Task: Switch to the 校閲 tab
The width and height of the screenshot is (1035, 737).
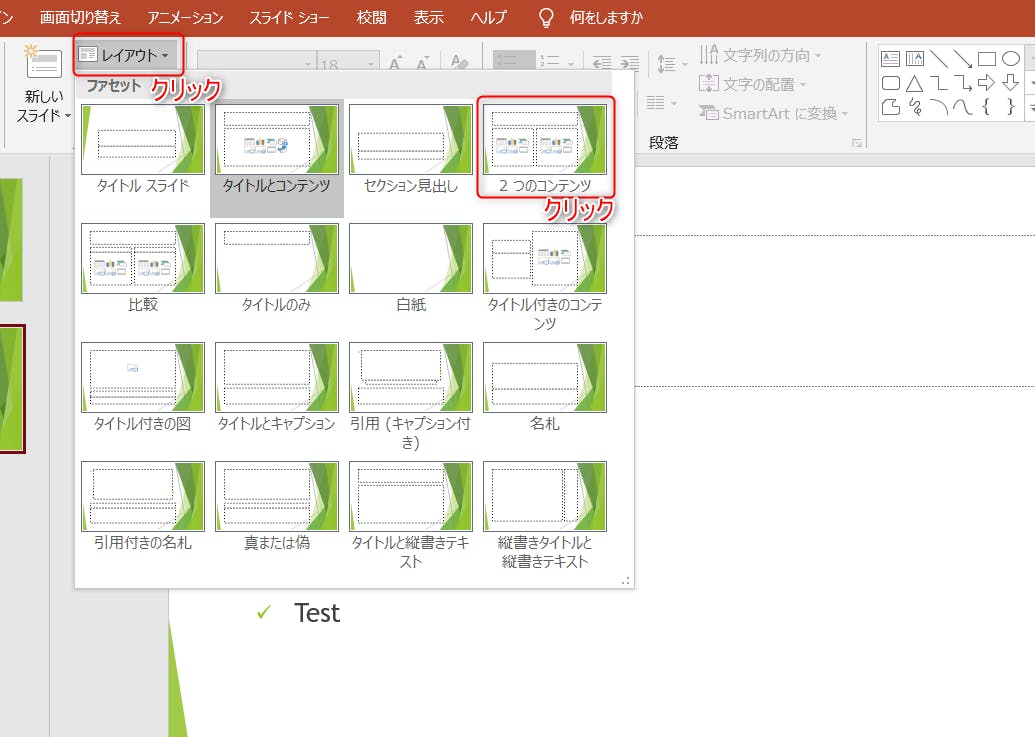Action: 371,17
